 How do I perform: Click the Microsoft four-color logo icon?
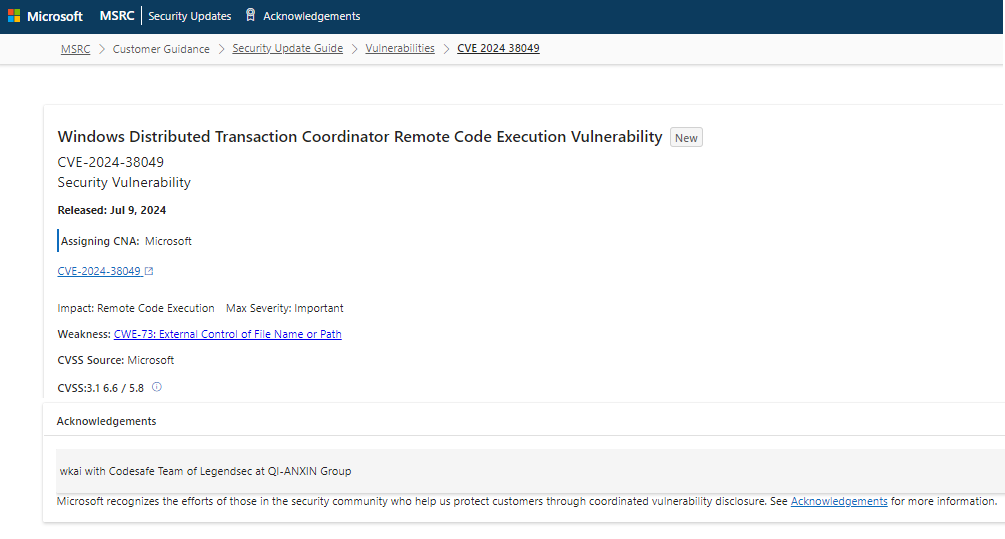click(x=14, y=16)
